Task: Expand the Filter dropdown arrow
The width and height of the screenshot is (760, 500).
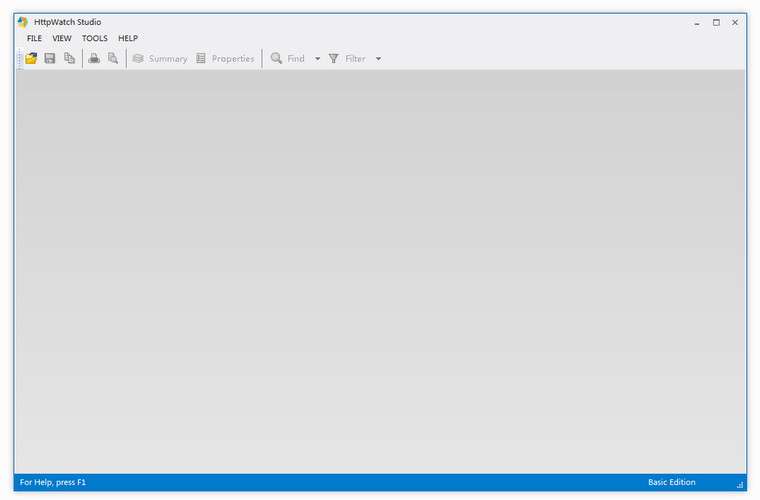Action: point(379,59)
